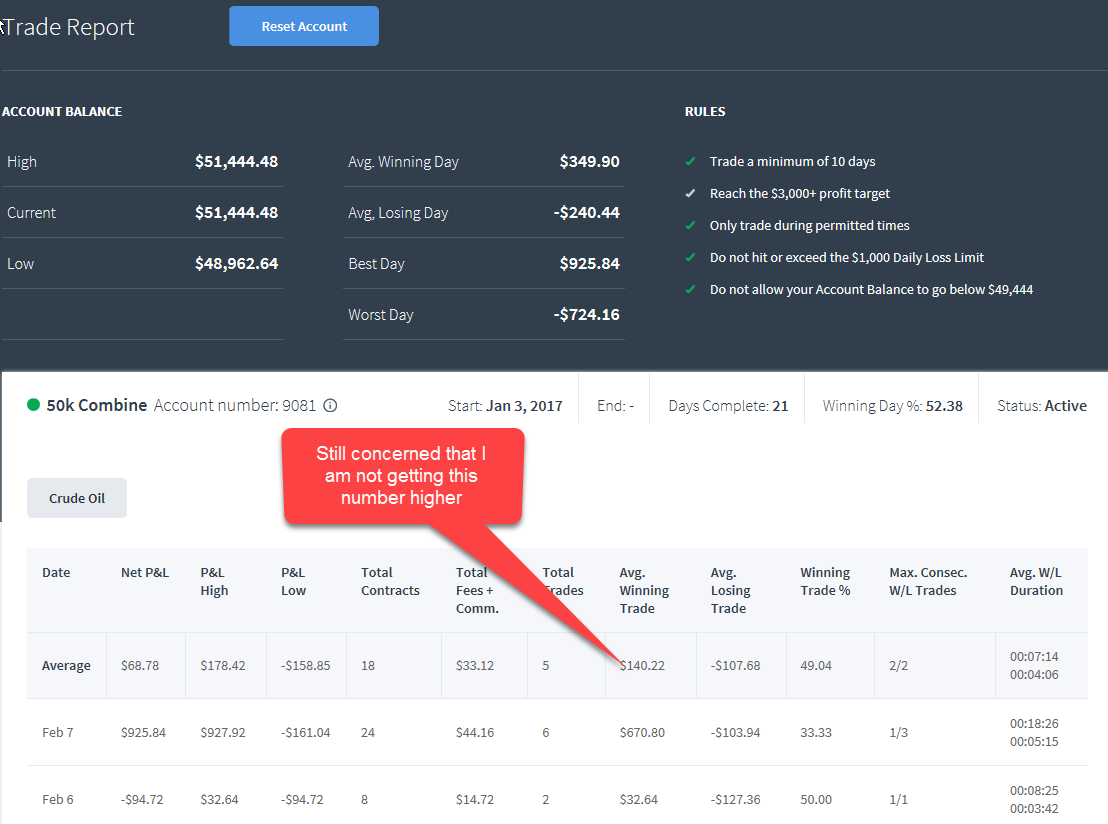The image size is (1108, 824).
Task: Click Feb 7 winning trade % 33.33
Action: (815, 733)
